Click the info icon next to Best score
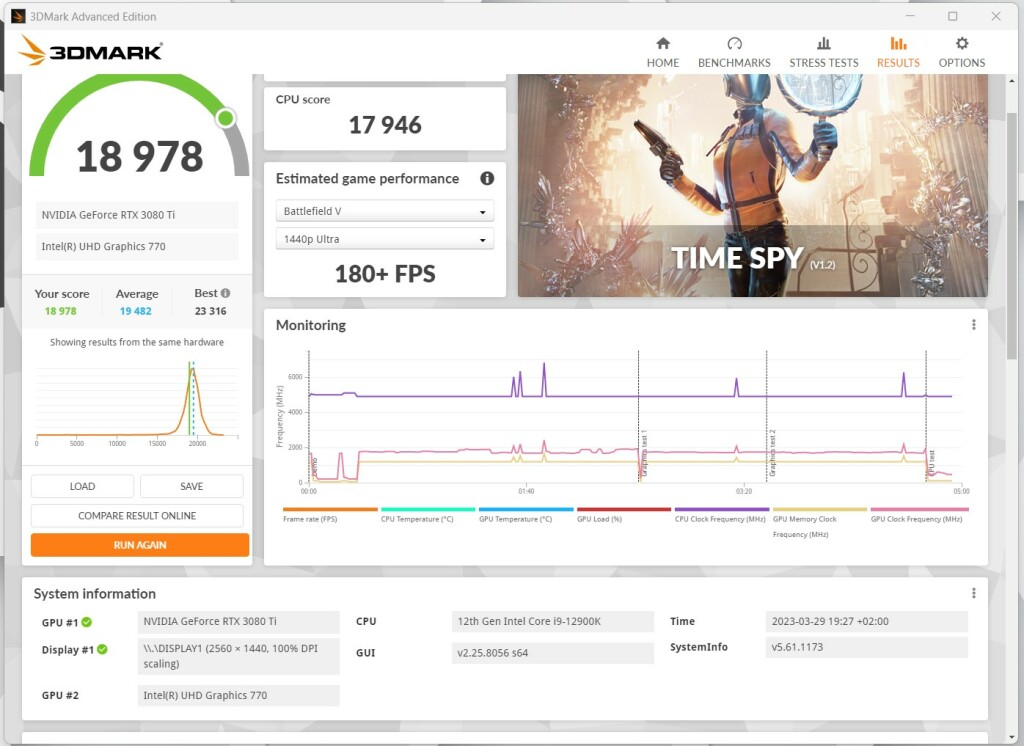The image size is (1024, 746). 226,292
